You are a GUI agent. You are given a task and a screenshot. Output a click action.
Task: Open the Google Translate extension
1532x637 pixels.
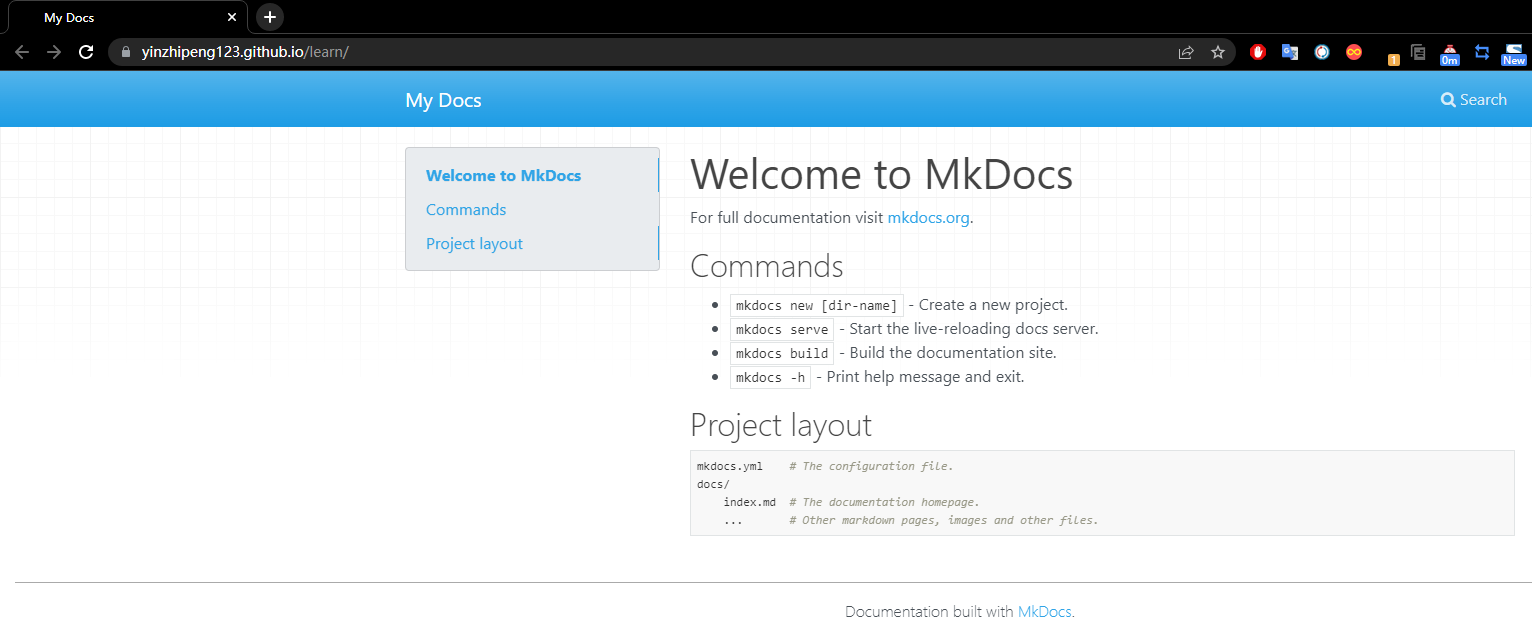click(1290, 52)
